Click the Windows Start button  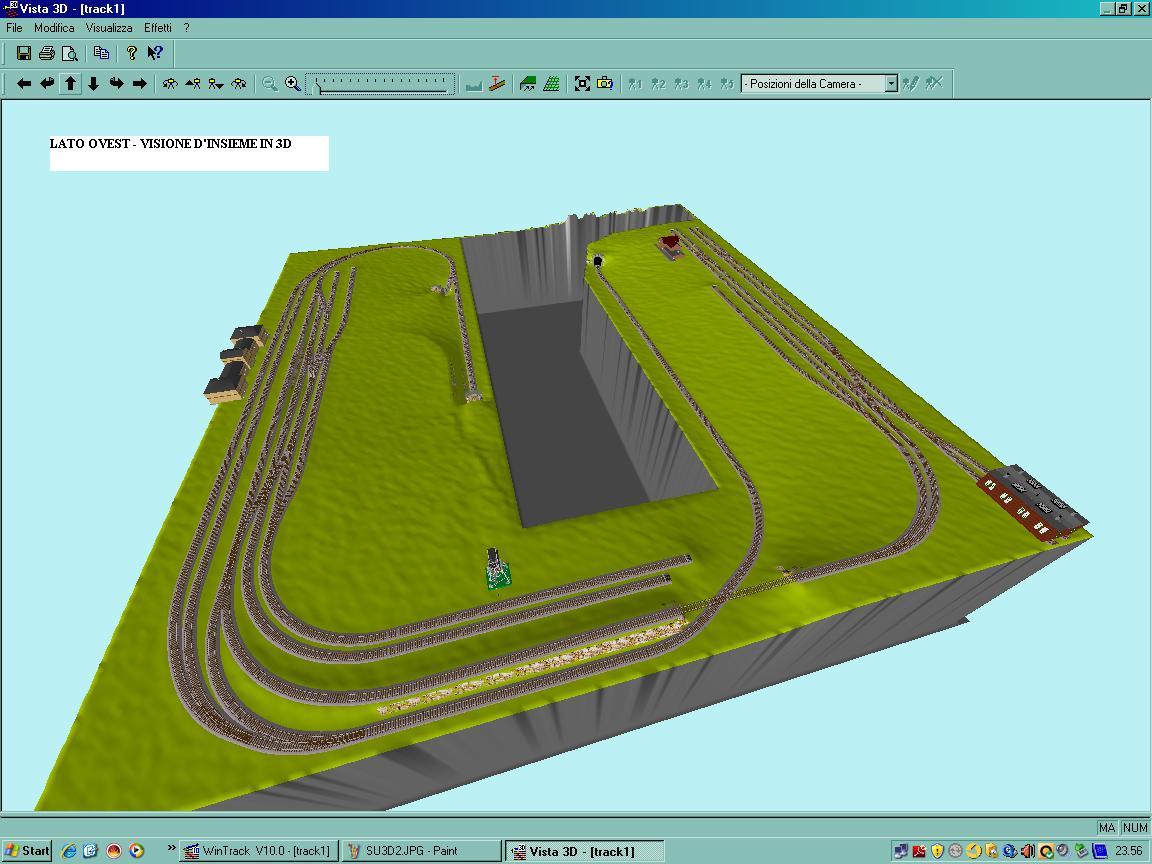(27, 851)
